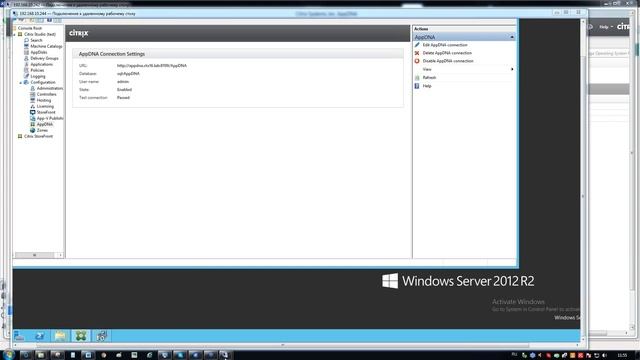Open StoreFront under Configuration
The height and width of the screenshot is (360, 640).
[46, 112]
